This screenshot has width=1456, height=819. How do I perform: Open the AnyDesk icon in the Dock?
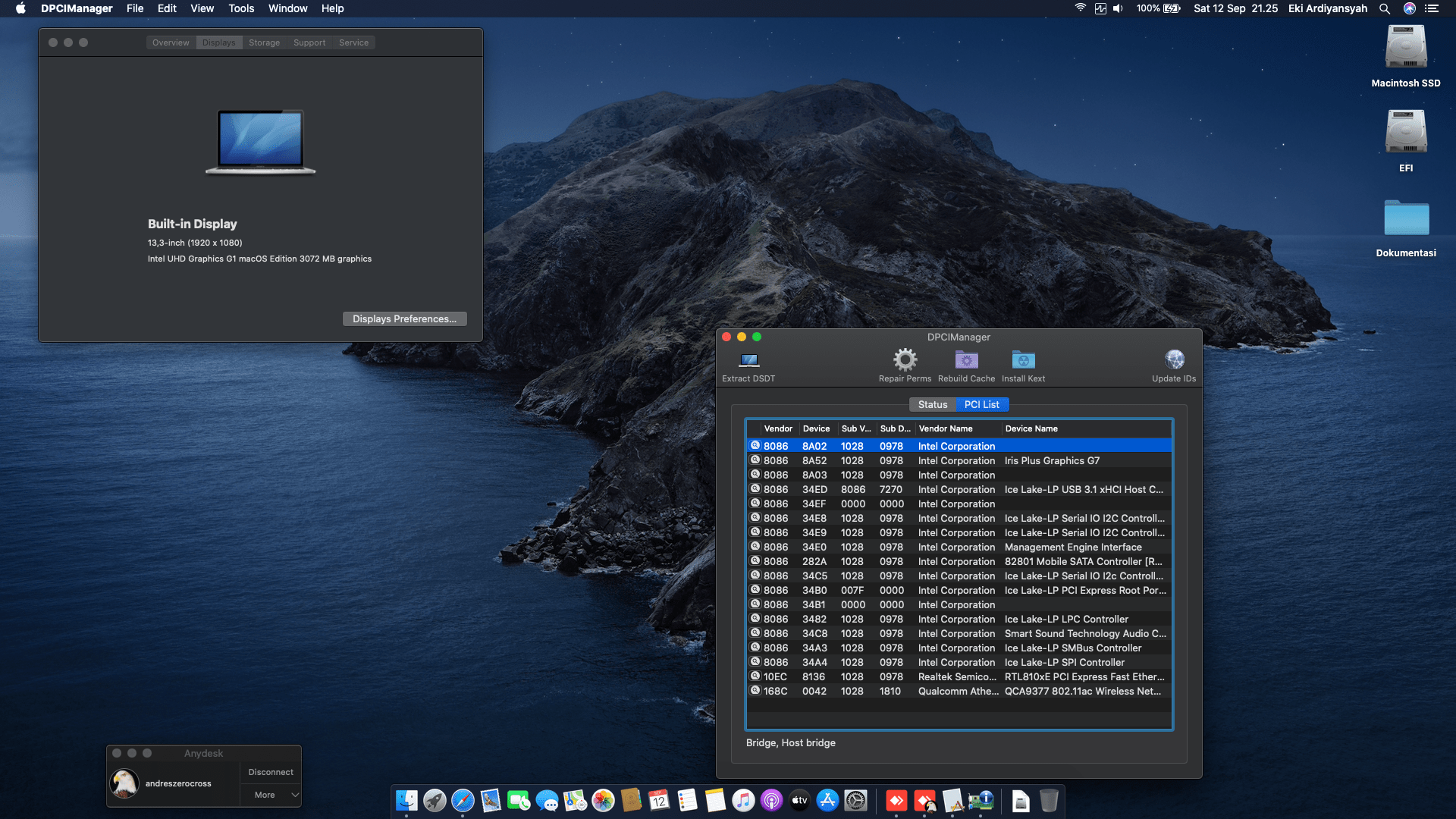point(897,801)
